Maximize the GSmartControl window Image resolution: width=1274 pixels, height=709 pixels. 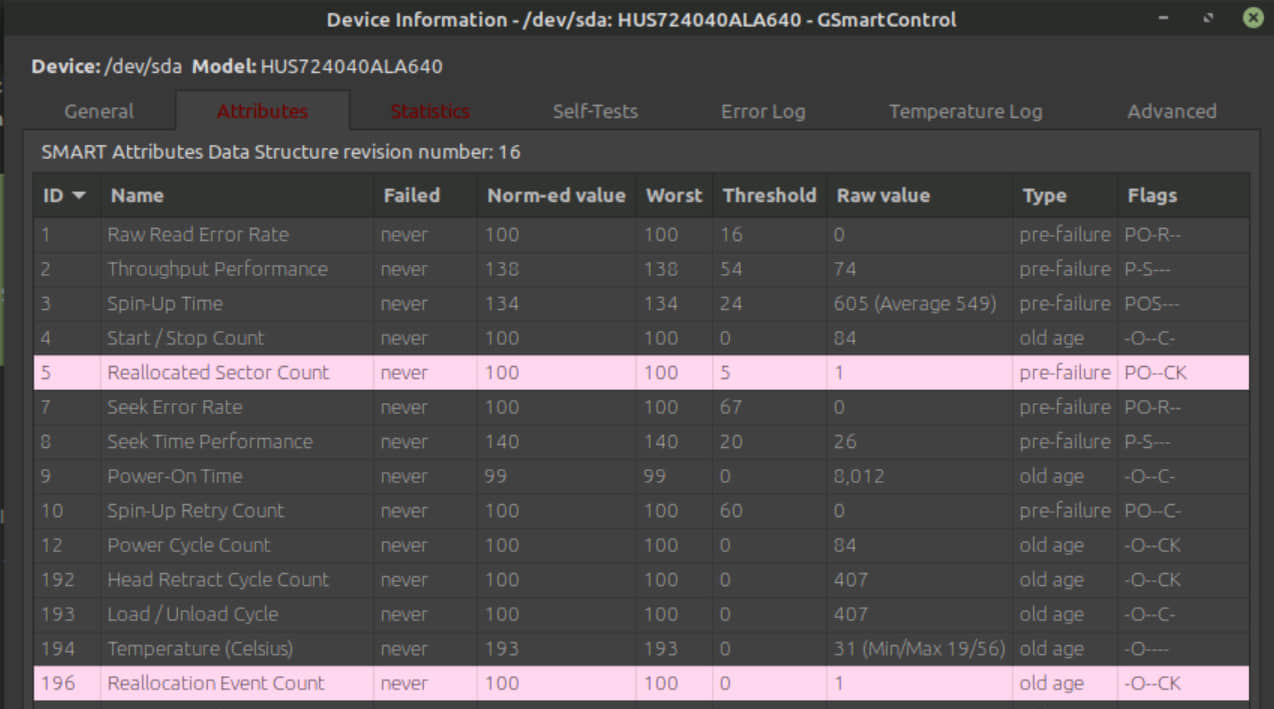(1209, 18)
